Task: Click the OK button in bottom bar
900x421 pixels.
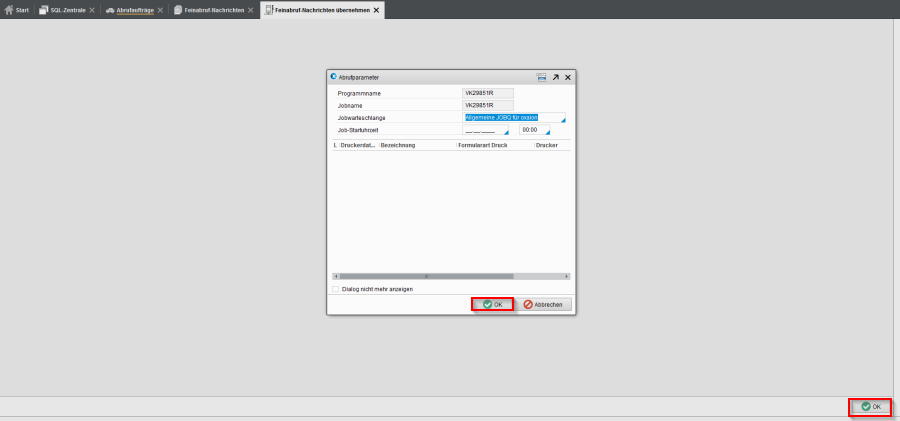Action: tap(870, 407)
